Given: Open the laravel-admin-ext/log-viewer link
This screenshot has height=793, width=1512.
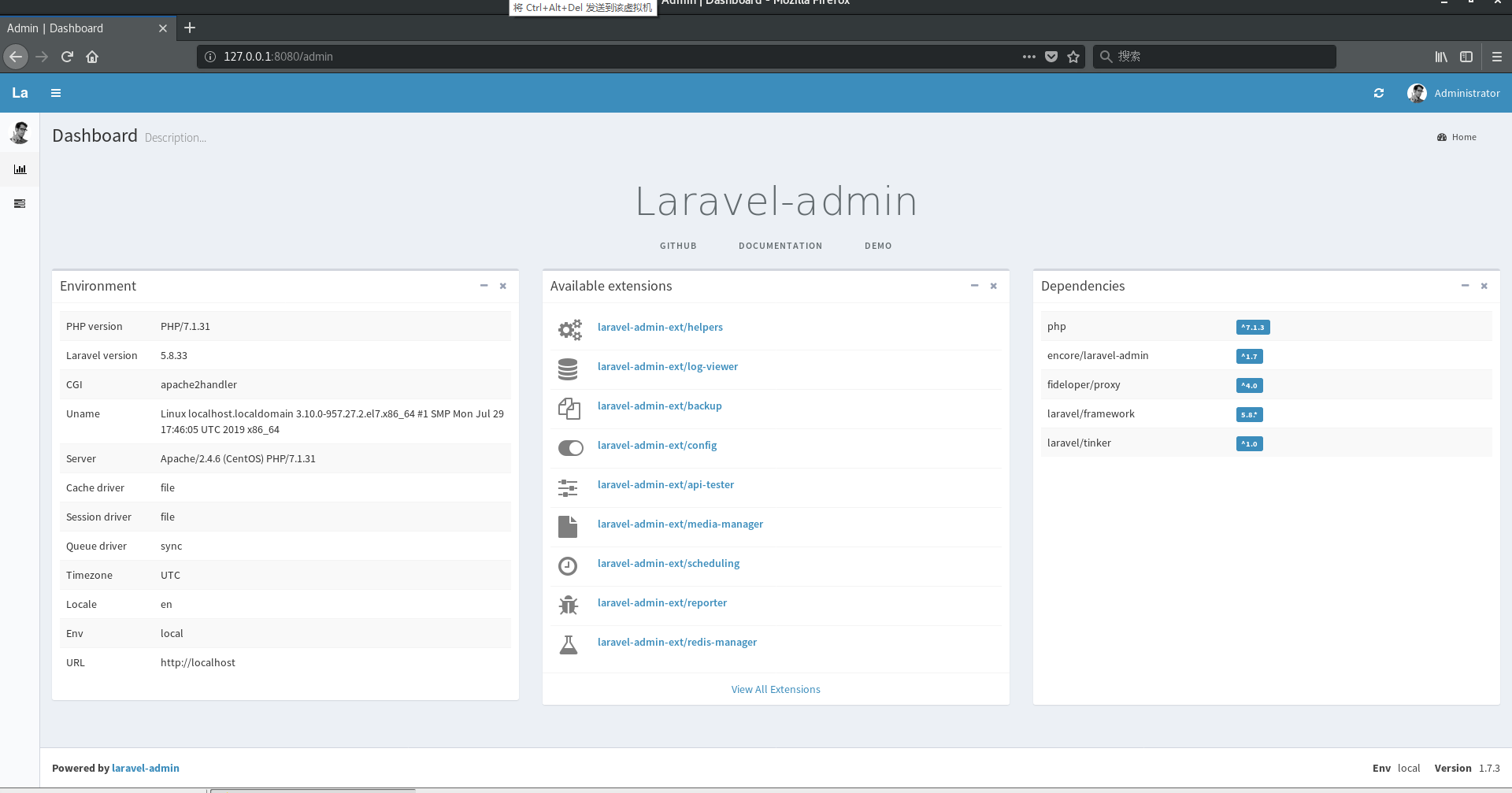Looking at the screenshot, I should (668, 367).
